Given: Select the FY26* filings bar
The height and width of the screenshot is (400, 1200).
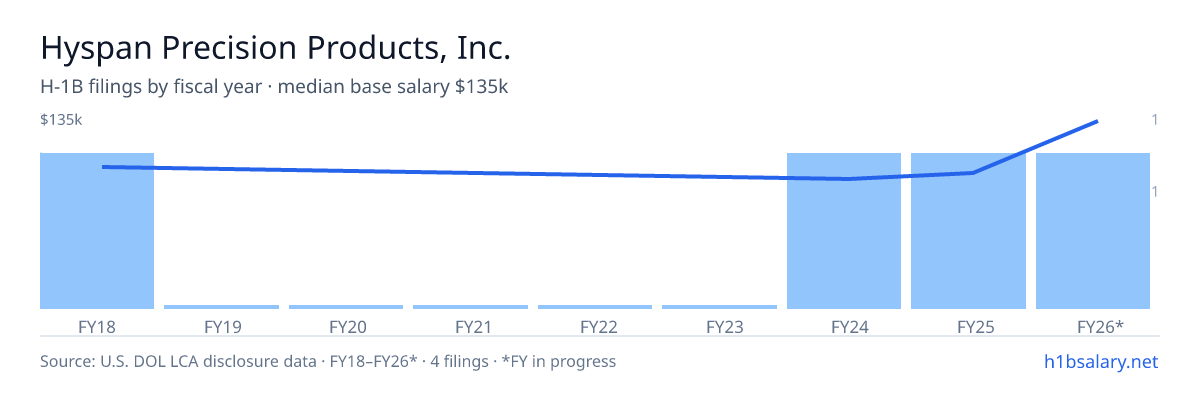Looking at the screenshot, I should pyautogui.click(x=1093, y=231).
